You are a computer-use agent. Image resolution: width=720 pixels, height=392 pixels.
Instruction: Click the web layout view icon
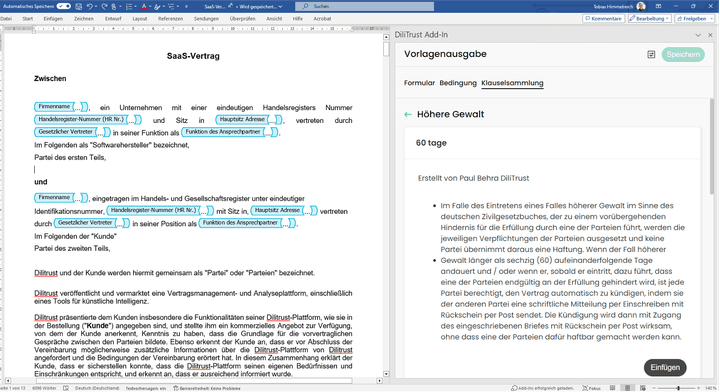[x=643, y=388]
